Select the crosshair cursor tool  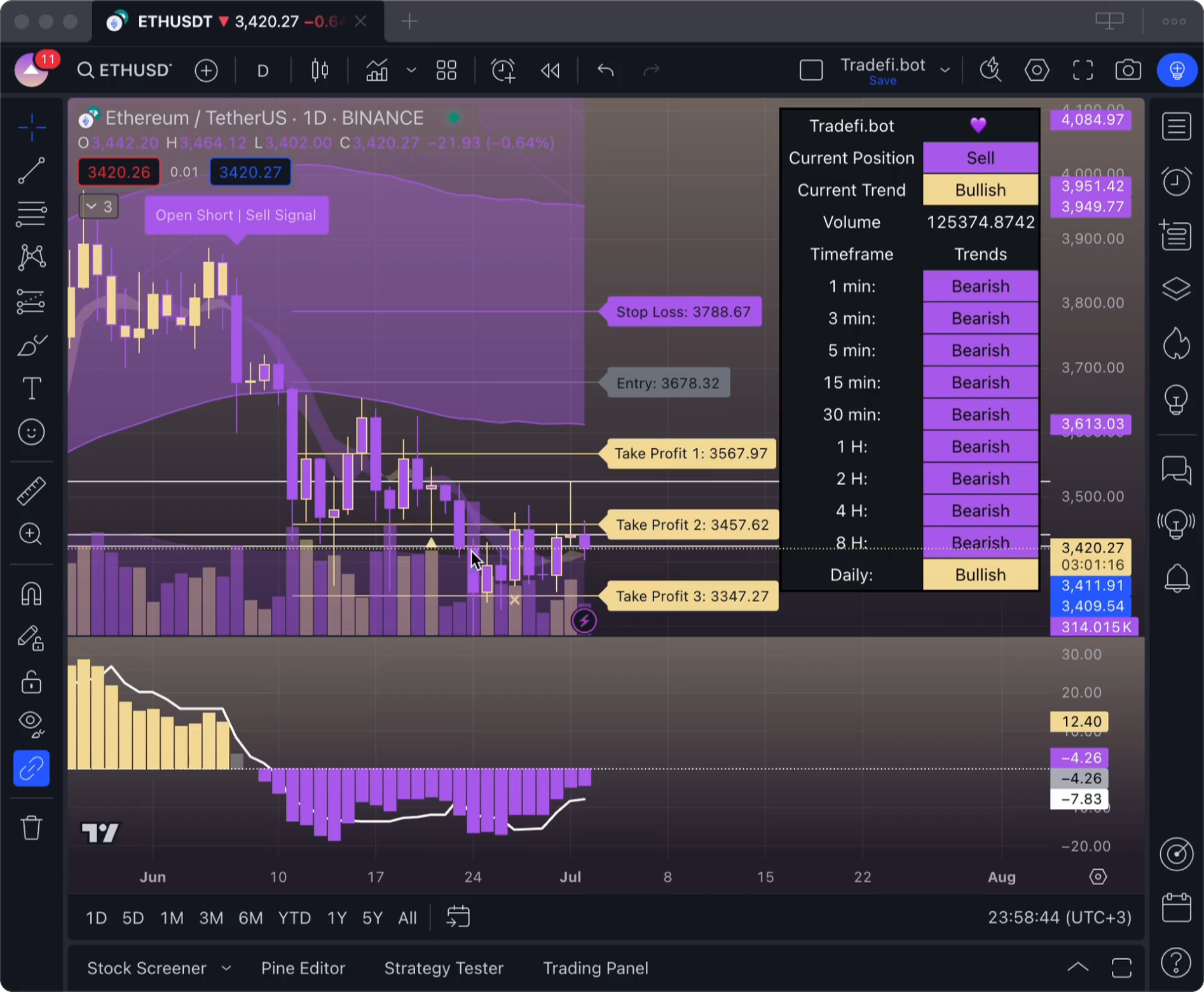pyautogui.click(x=31, y=128)
